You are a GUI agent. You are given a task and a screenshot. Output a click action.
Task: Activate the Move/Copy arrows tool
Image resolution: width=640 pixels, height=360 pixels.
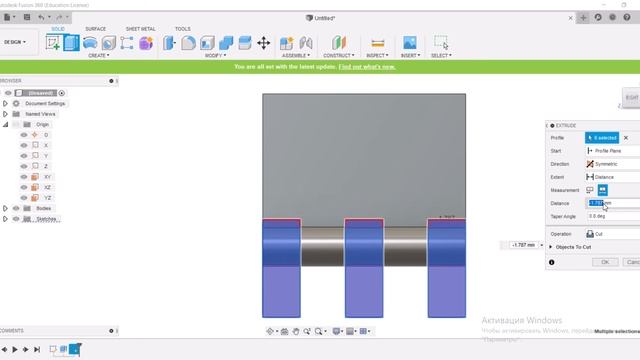(x=264, y=43)
